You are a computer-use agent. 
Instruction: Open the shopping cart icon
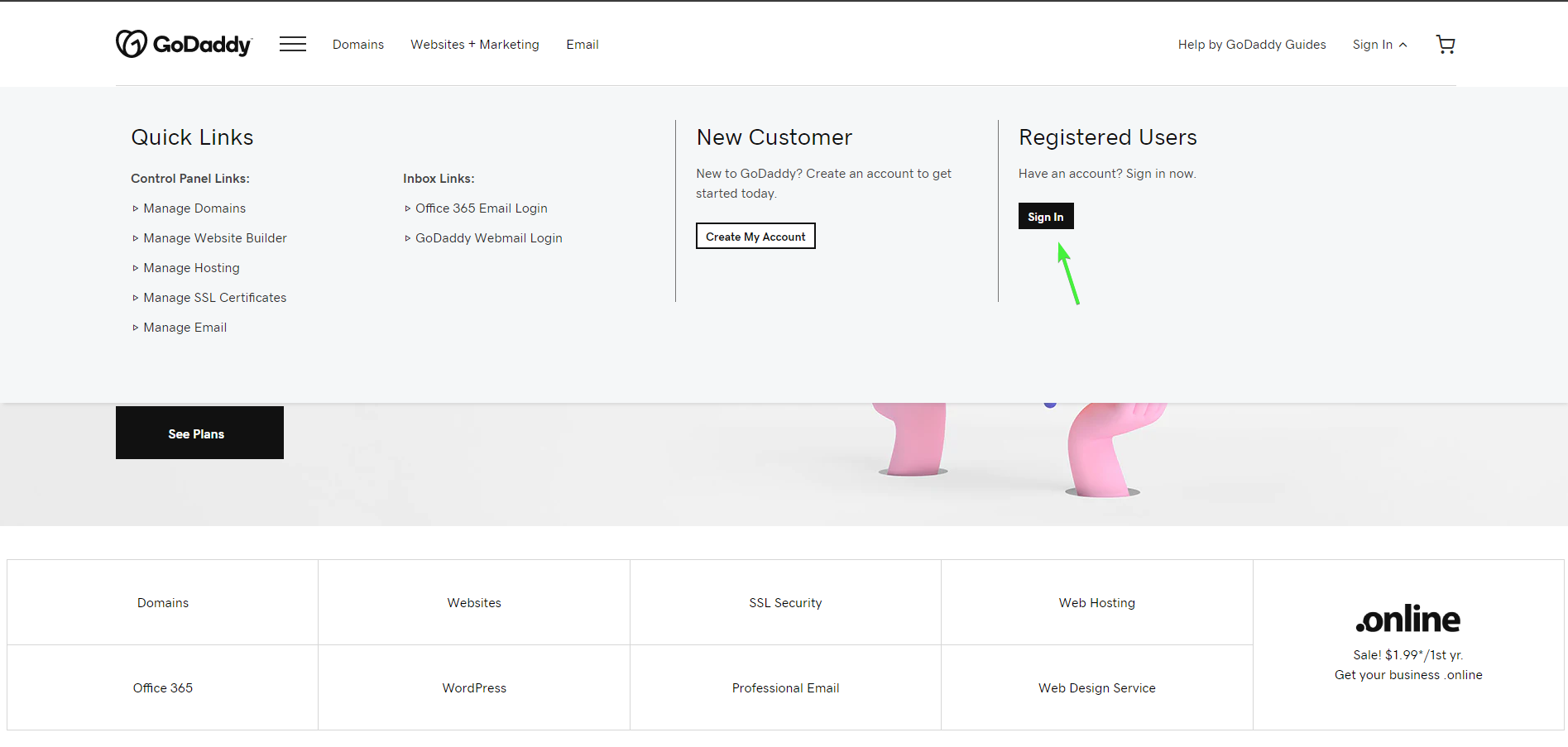coord(1446,45)
